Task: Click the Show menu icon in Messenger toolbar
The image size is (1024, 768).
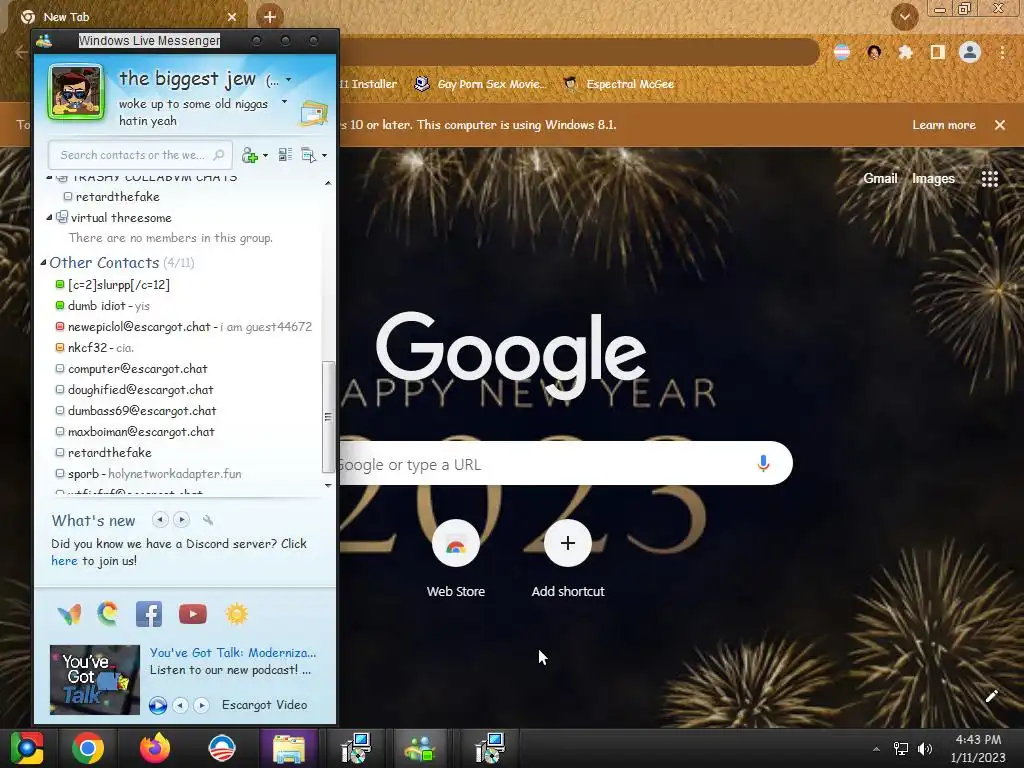Action: pyautogui.click(x=308, y=155)
